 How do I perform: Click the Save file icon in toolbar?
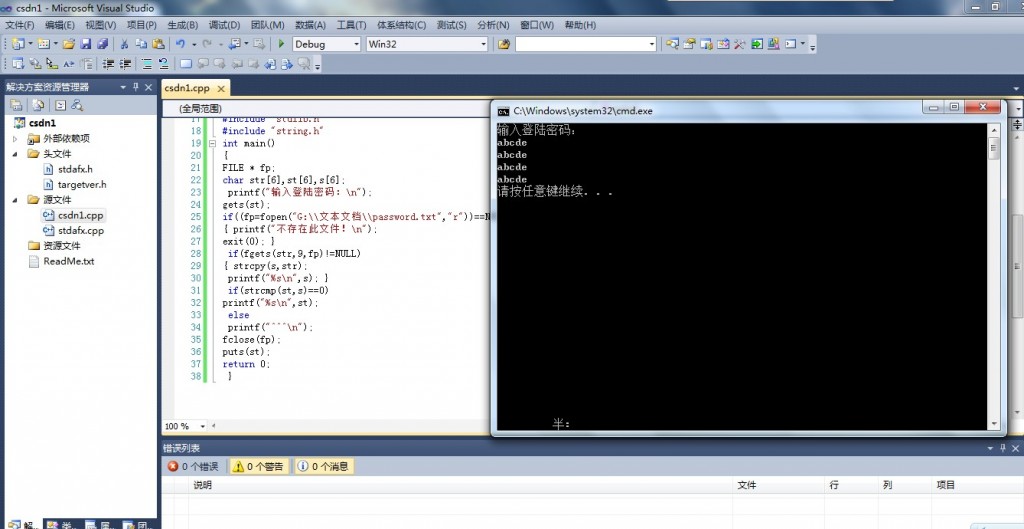tap(86, 44)
